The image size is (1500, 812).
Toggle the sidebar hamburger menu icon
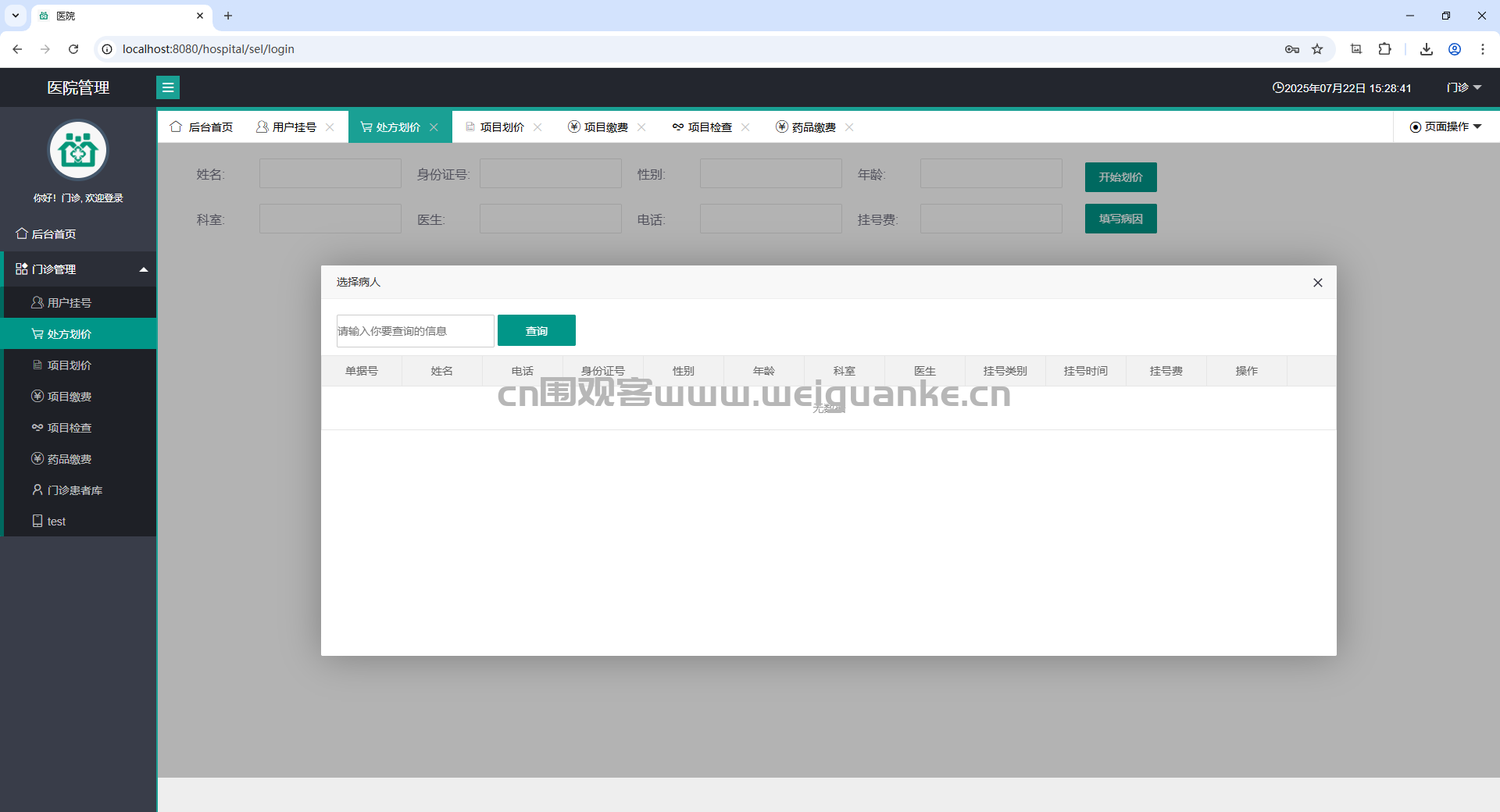(168, 87)
